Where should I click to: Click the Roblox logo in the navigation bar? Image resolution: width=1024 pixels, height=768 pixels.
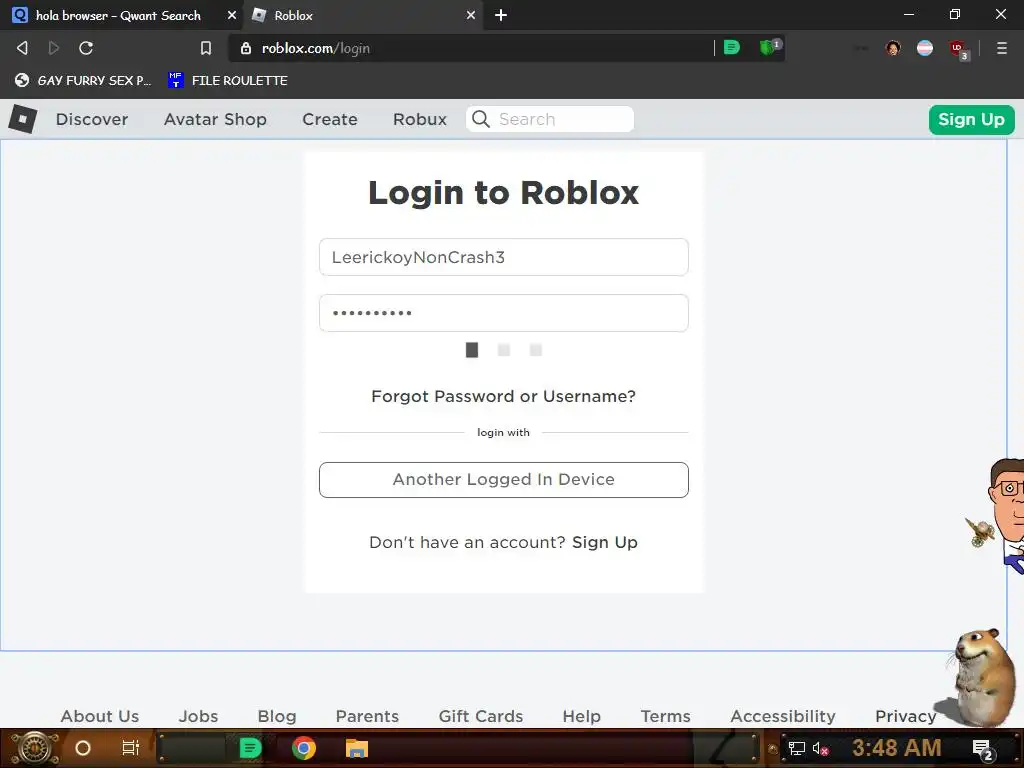click(23, 120)
